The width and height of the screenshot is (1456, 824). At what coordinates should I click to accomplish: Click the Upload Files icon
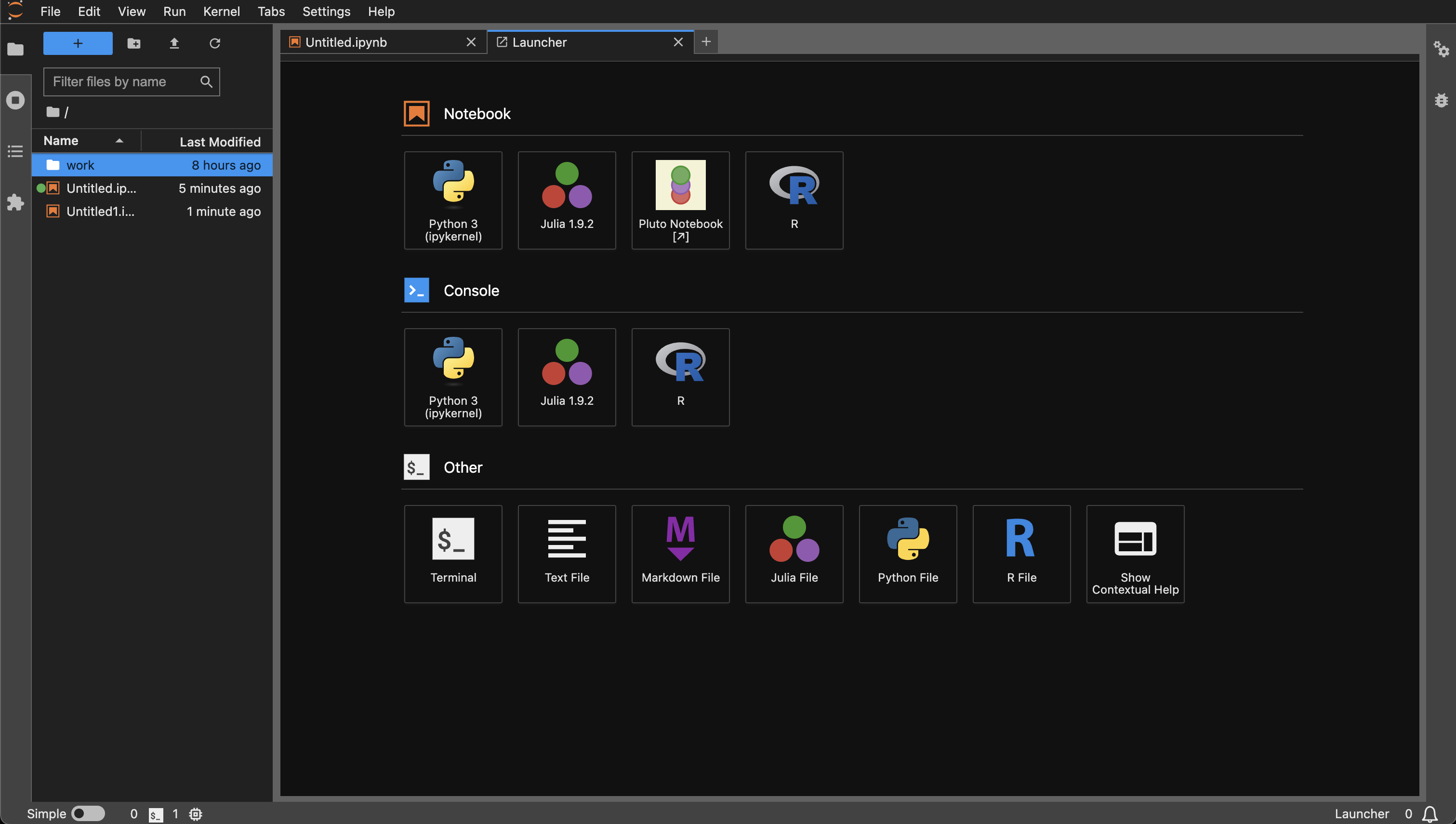click(174, 43)
